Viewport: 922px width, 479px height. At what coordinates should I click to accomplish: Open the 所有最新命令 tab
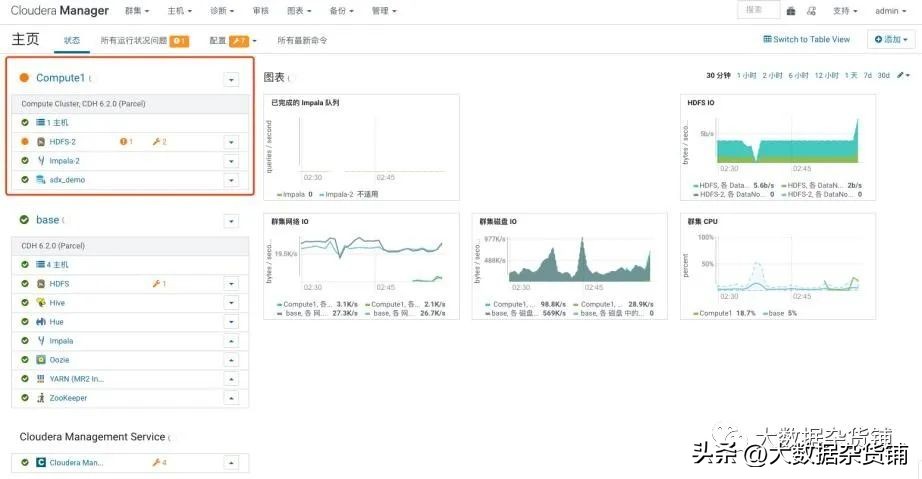point(302,41)
